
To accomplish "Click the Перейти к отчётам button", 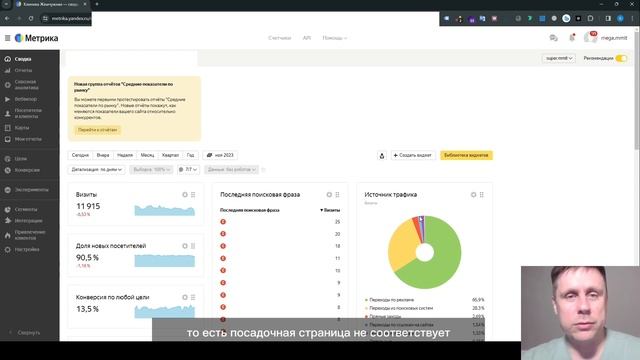I will (98, 130).
